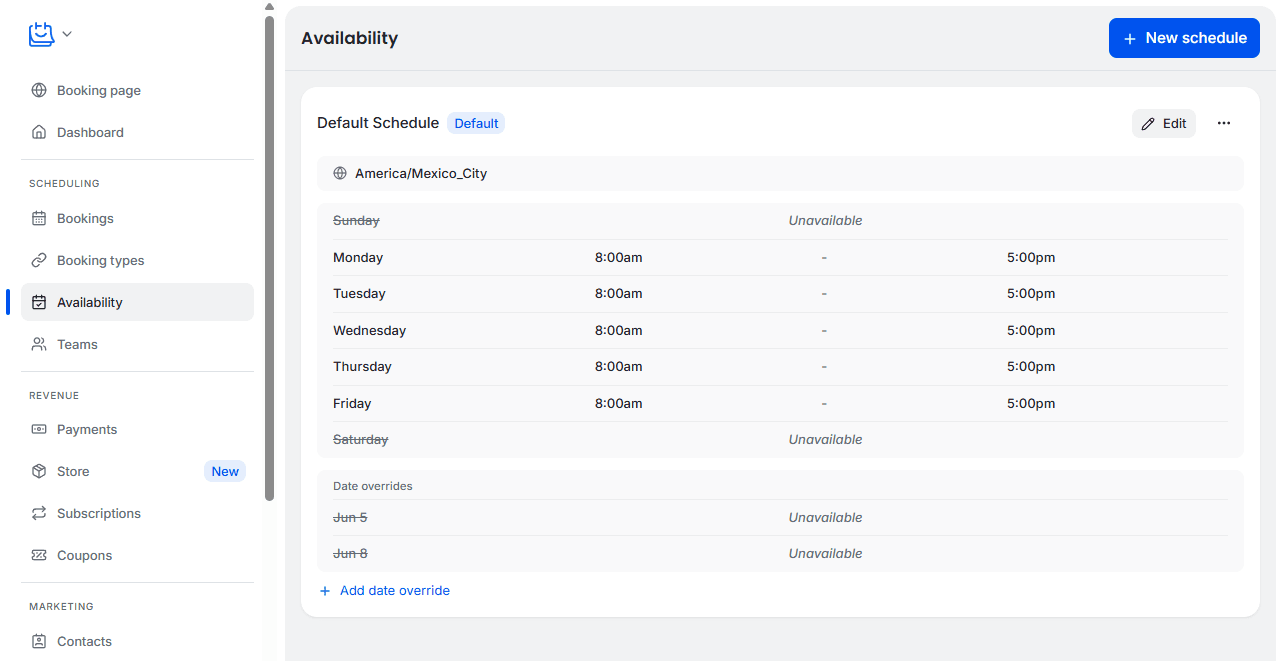The height and width of the screenshot is (661, 1279).
Task: Select Availability in the sidebar
Action: pos(137,302)
